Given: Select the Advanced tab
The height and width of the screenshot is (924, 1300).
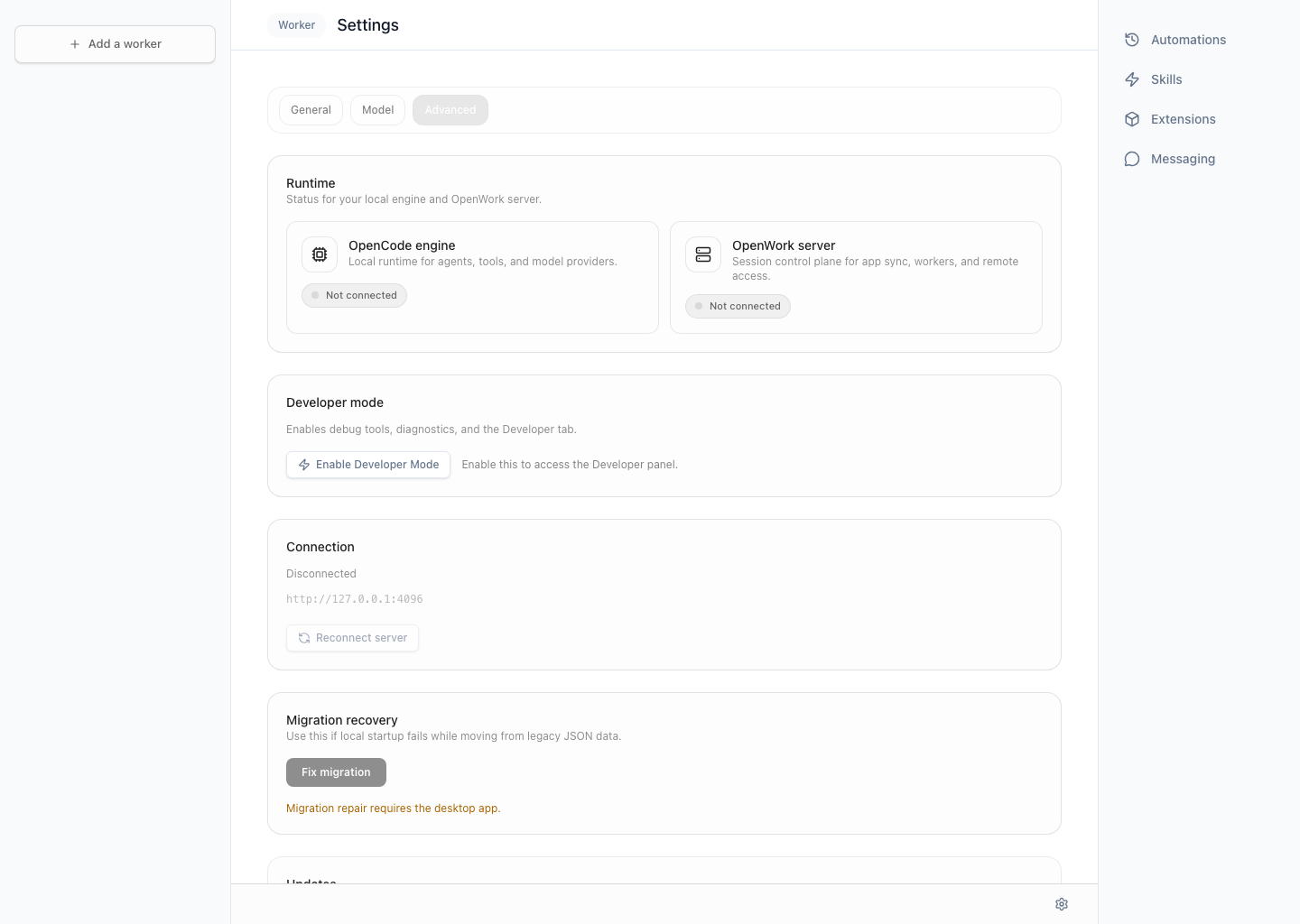Looking at the screenshot, I should 450,110.
